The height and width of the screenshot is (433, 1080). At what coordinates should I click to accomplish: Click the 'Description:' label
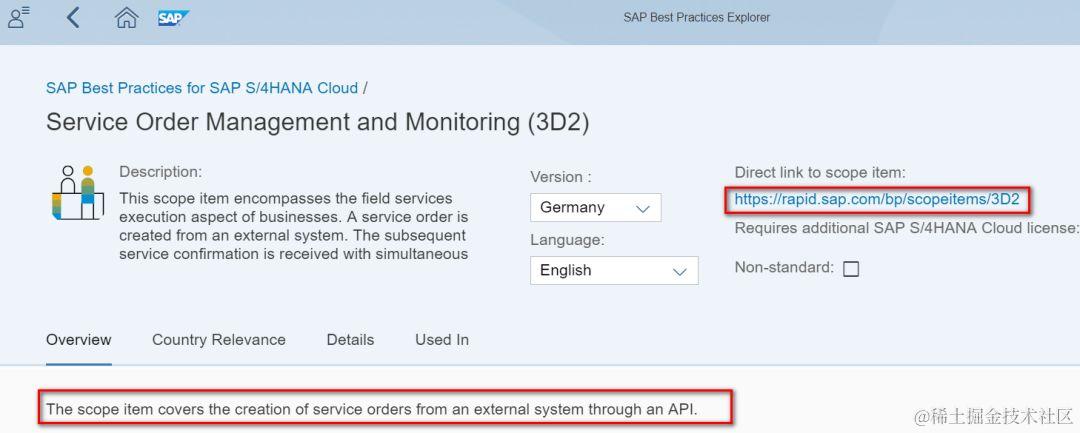pos(160,171)
